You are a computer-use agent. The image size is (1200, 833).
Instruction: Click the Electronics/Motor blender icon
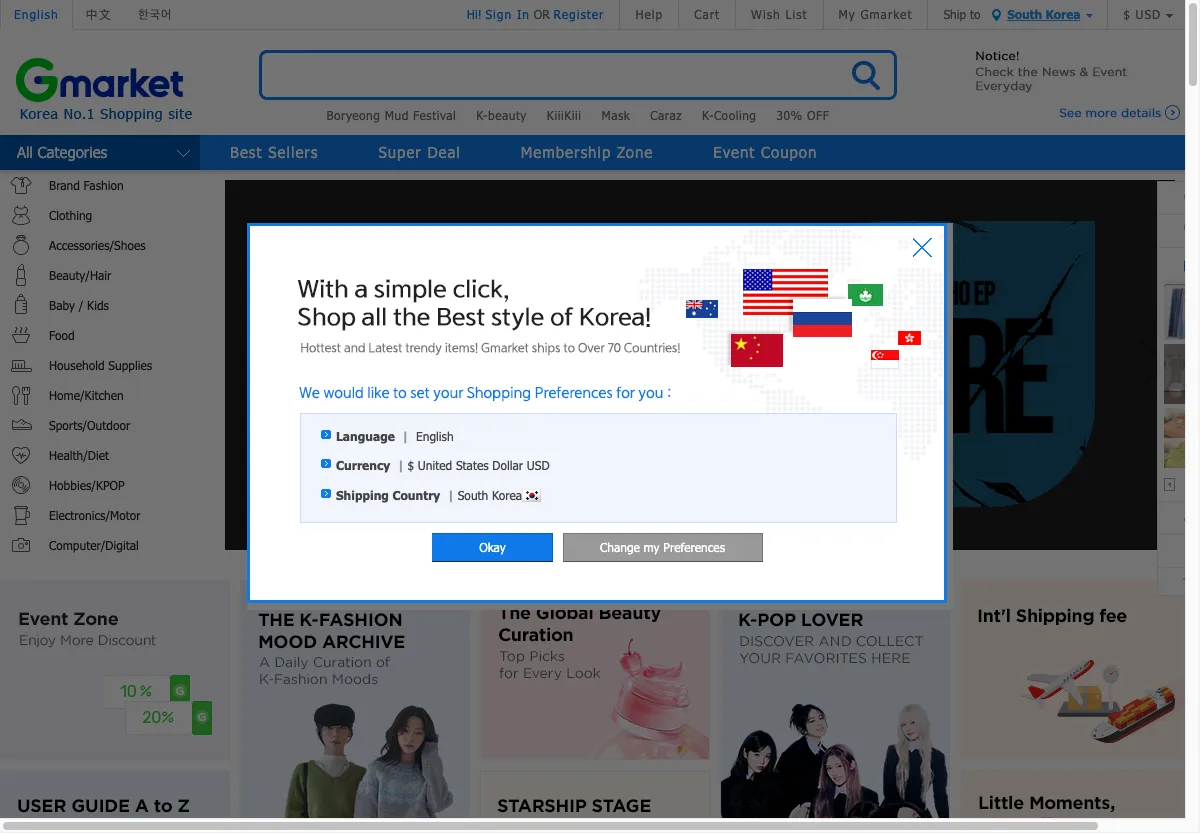21,515
